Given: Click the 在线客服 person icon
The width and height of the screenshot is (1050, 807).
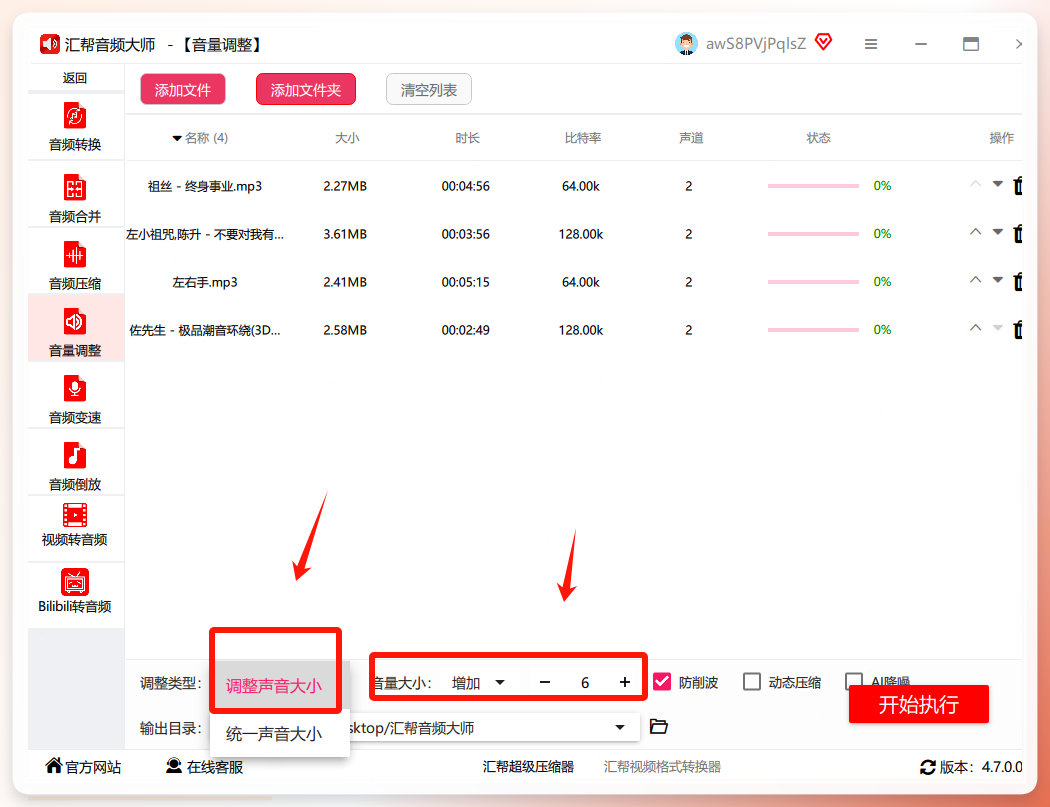Looking at the screenshot, I should pos(174,765).
